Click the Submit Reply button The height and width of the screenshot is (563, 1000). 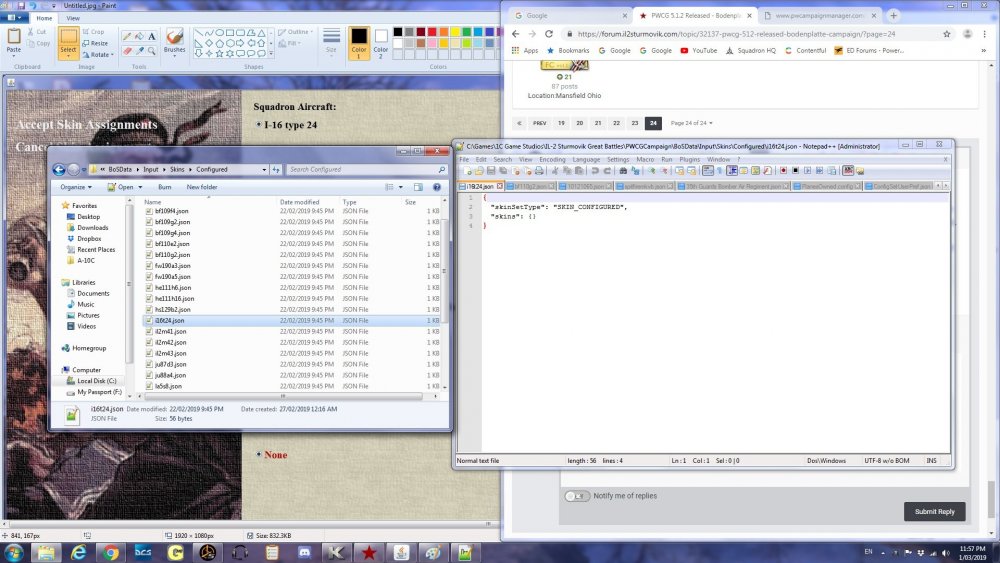[934, 511]
